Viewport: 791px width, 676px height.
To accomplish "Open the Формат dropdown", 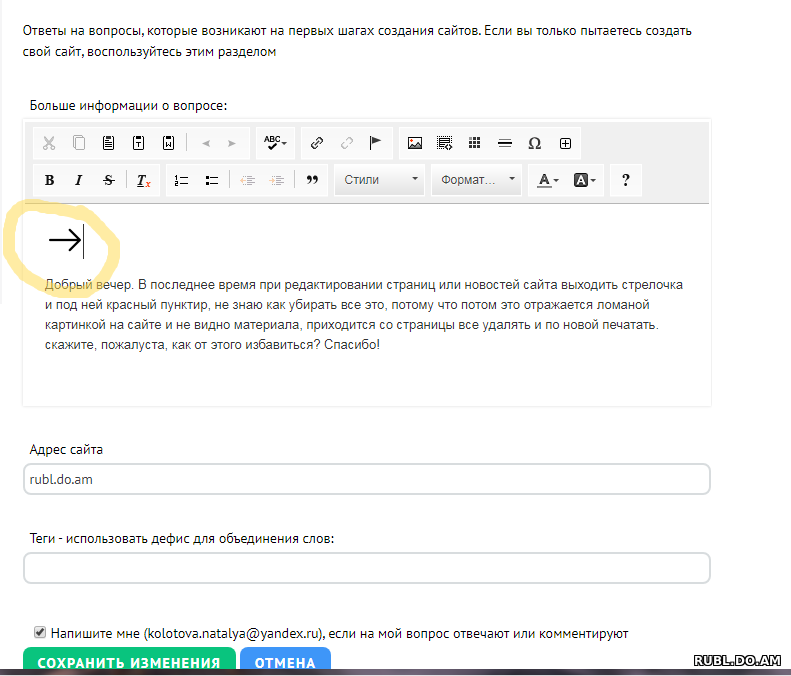I will (476, 181).
